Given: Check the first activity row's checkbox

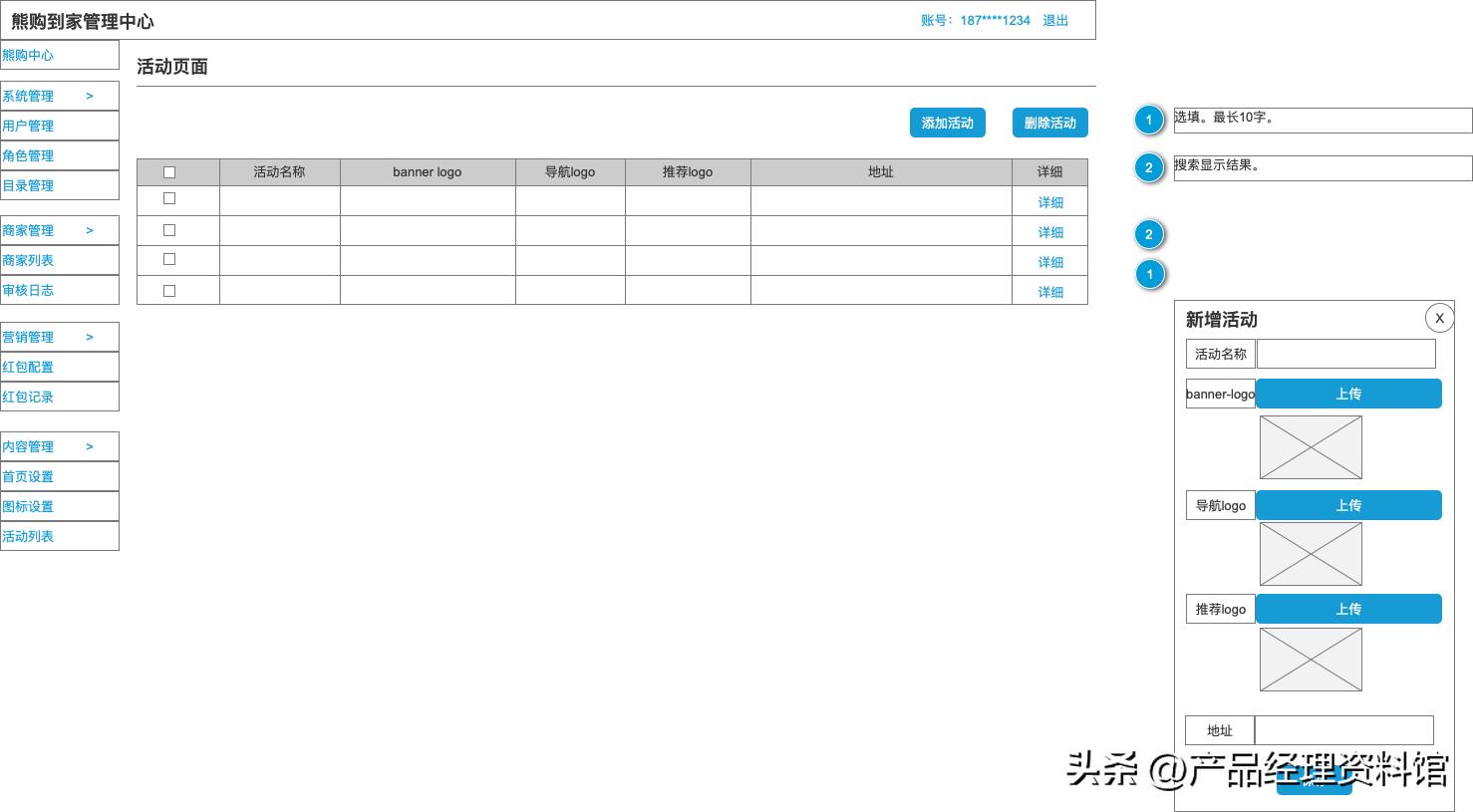Looking at the screenshot, I should click(168, 197).
